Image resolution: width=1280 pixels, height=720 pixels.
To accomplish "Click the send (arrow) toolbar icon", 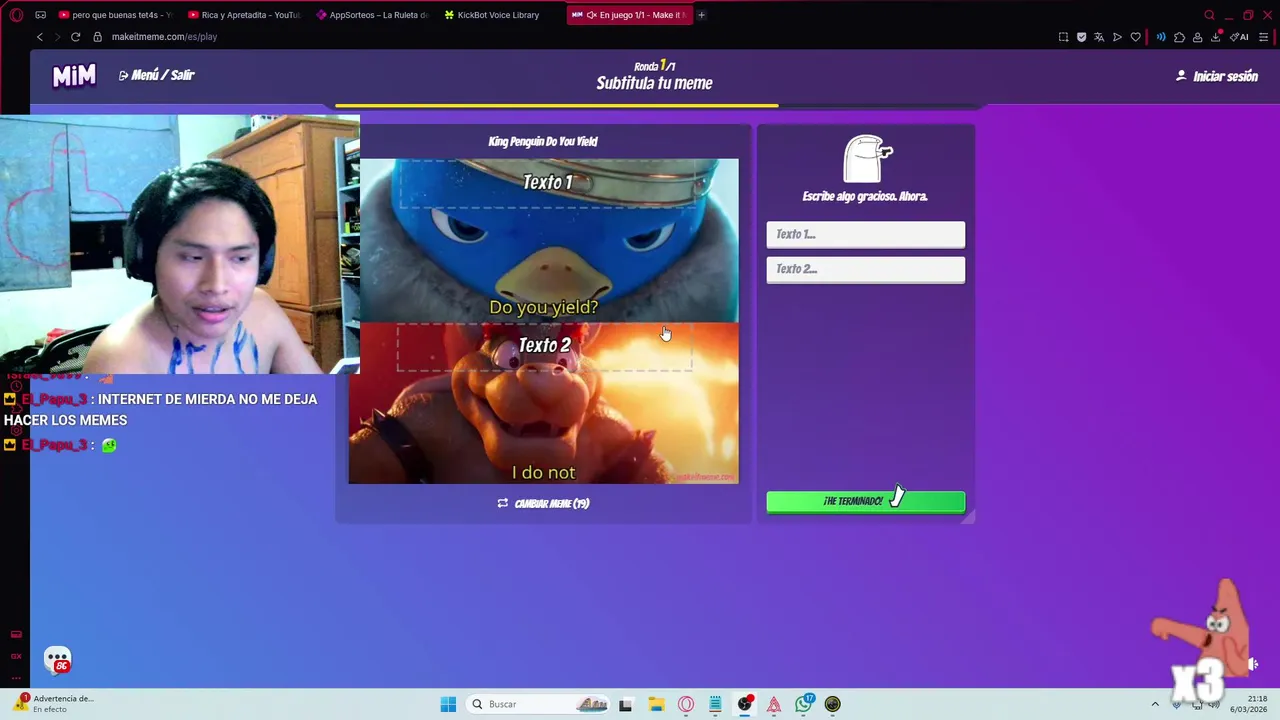I will tap(1117, 37).
